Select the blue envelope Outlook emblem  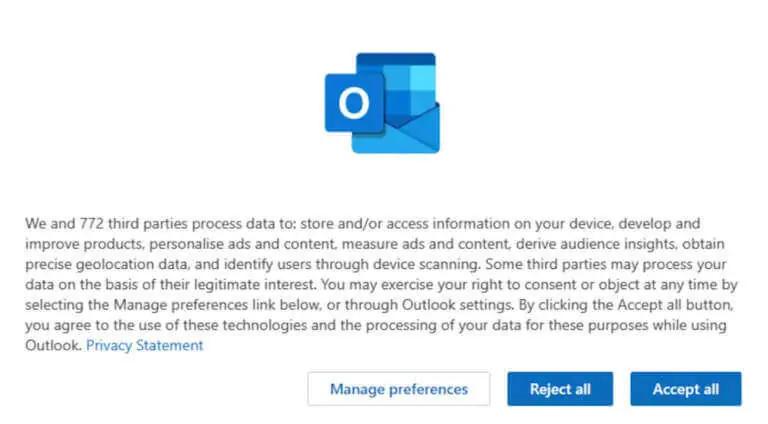382,103
